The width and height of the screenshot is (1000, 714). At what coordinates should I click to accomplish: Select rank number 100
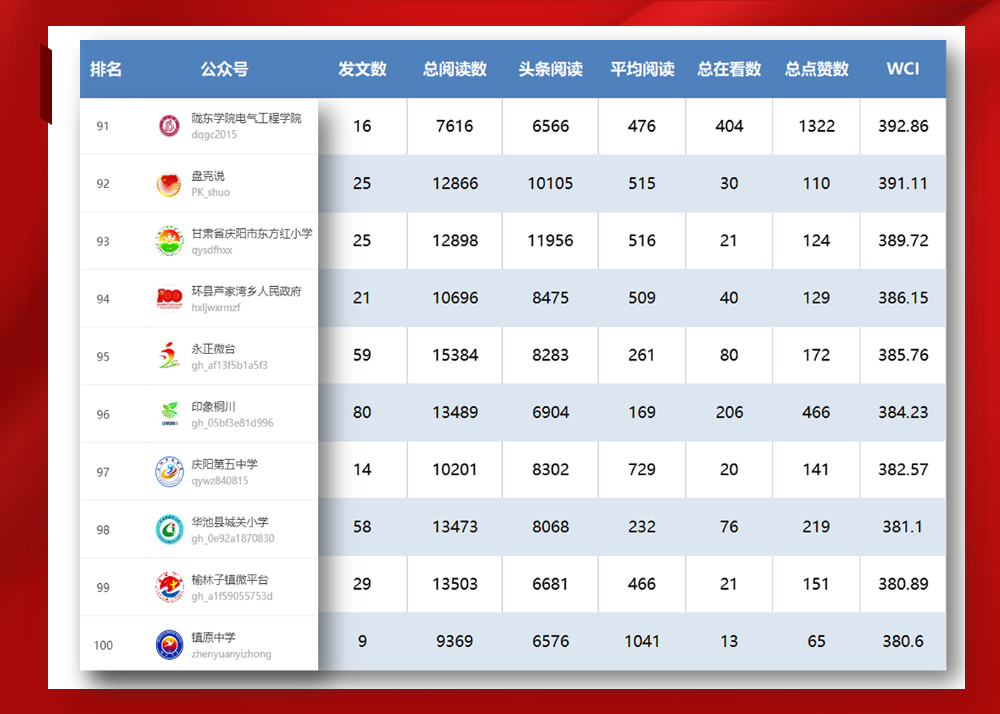tap(103, 646)
